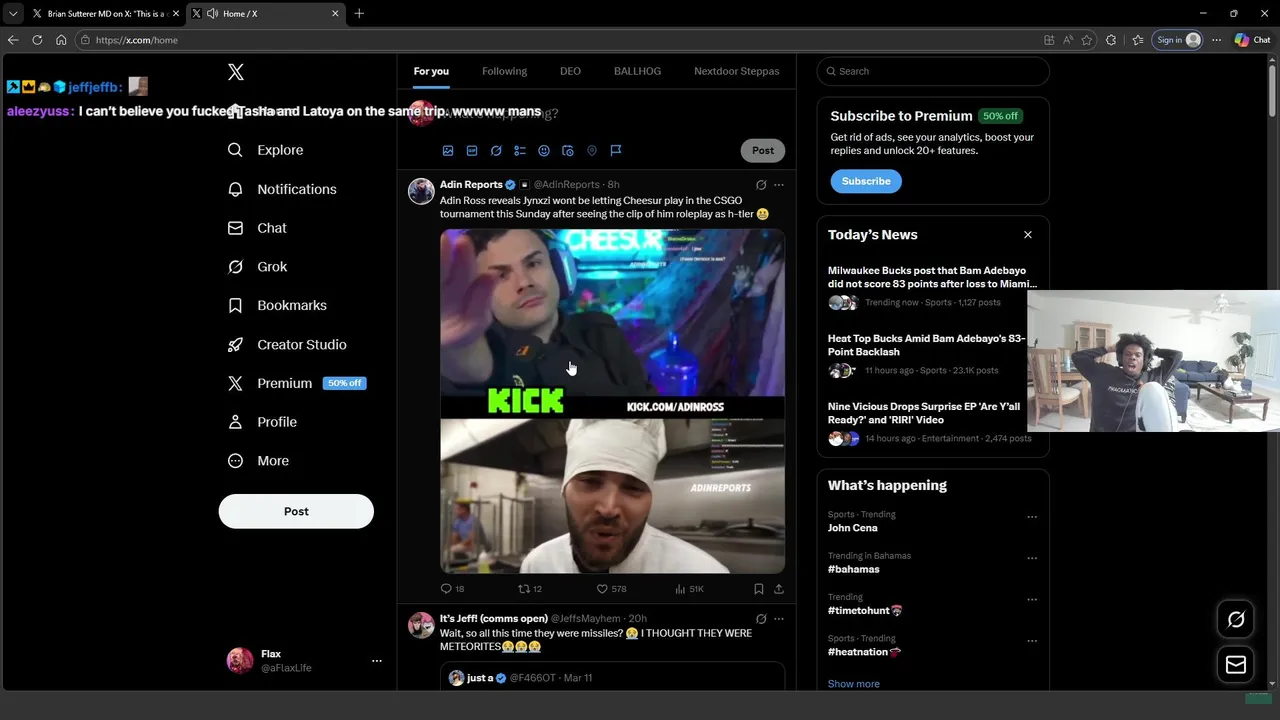The height and width of the screenshot is (720, 1280).
Task: Click the Grok icon in the compose toolbar
Action: (496, 151)
